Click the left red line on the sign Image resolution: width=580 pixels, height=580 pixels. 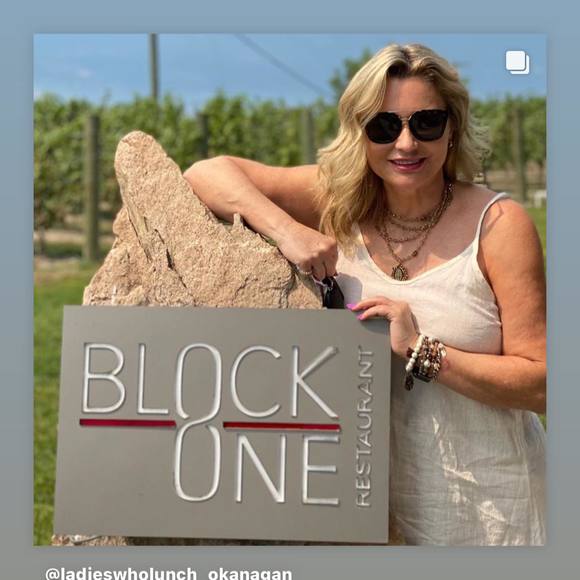pyautogui.click(x=128, y=422)
